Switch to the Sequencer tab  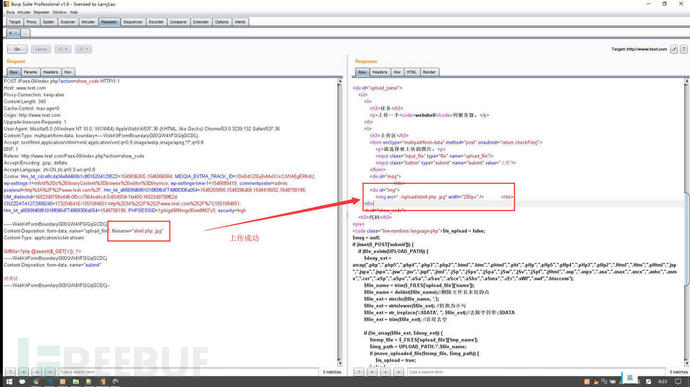pos(132,22)
